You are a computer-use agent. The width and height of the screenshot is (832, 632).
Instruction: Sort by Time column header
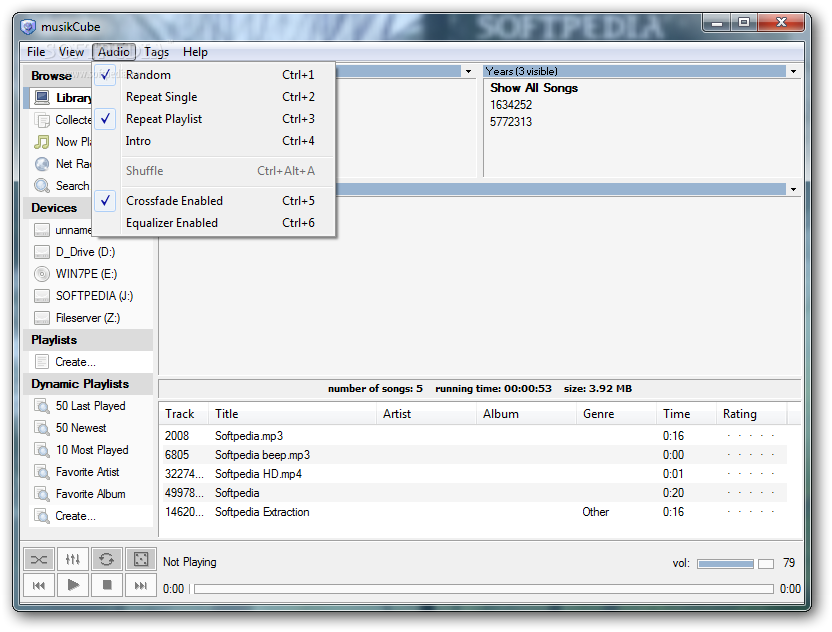[687, 414]
